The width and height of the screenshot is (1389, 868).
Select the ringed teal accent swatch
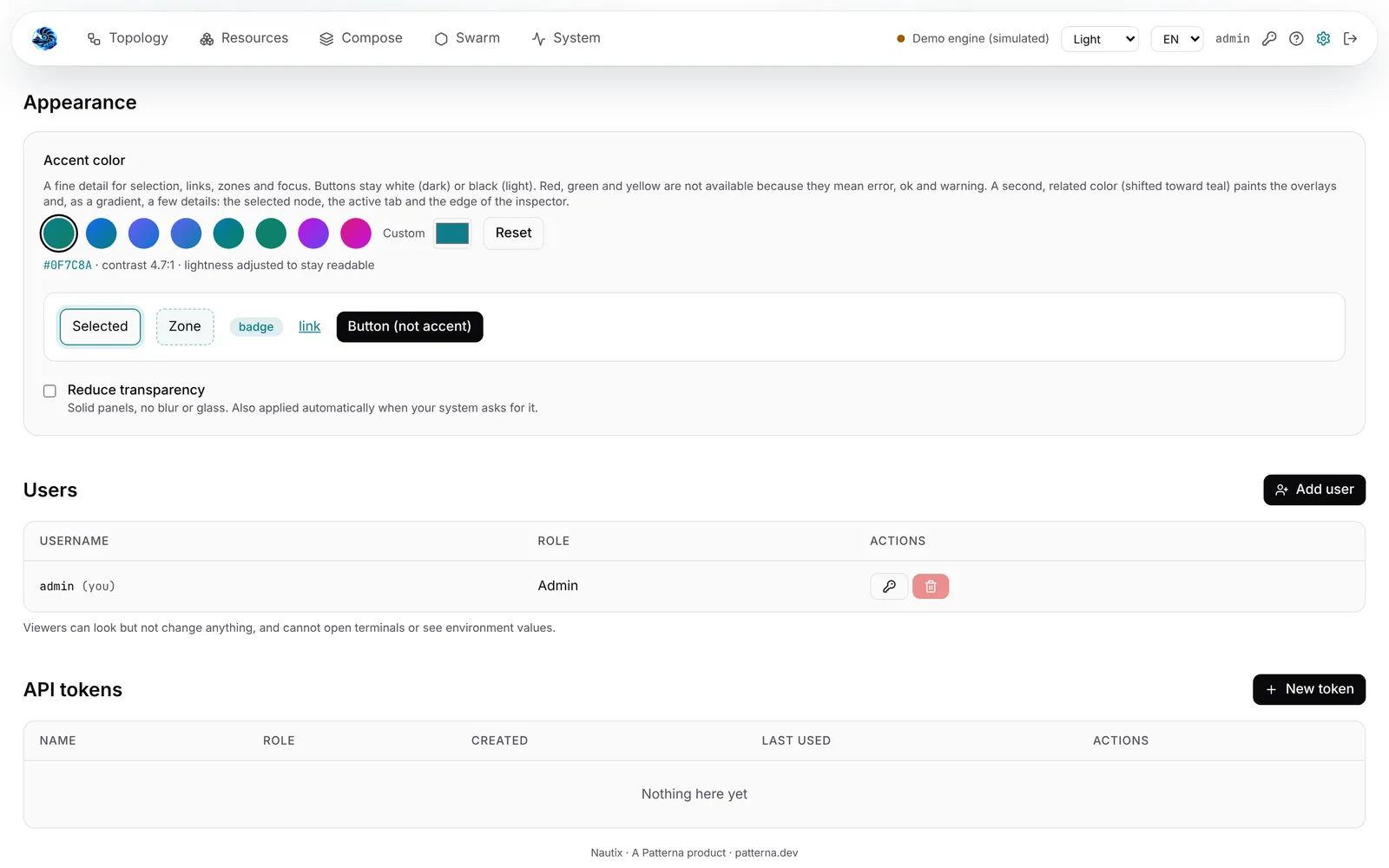point(59,233)
